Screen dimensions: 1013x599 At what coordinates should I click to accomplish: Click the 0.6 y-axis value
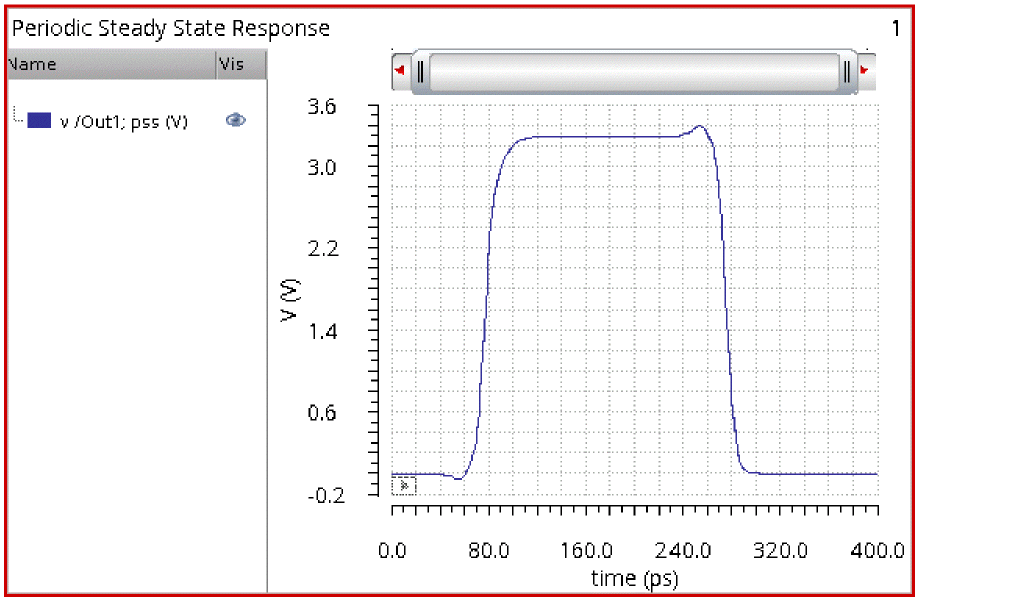tap(322, 413)
